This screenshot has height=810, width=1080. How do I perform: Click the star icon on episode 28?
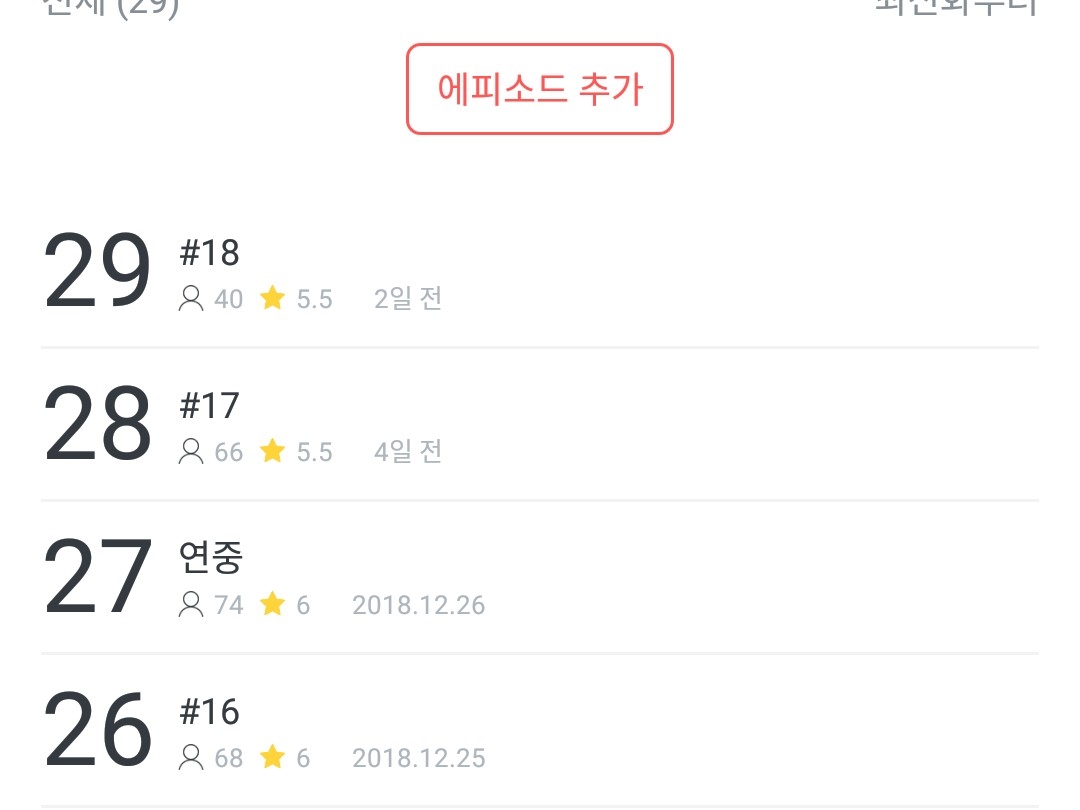[x=272, y=452]
